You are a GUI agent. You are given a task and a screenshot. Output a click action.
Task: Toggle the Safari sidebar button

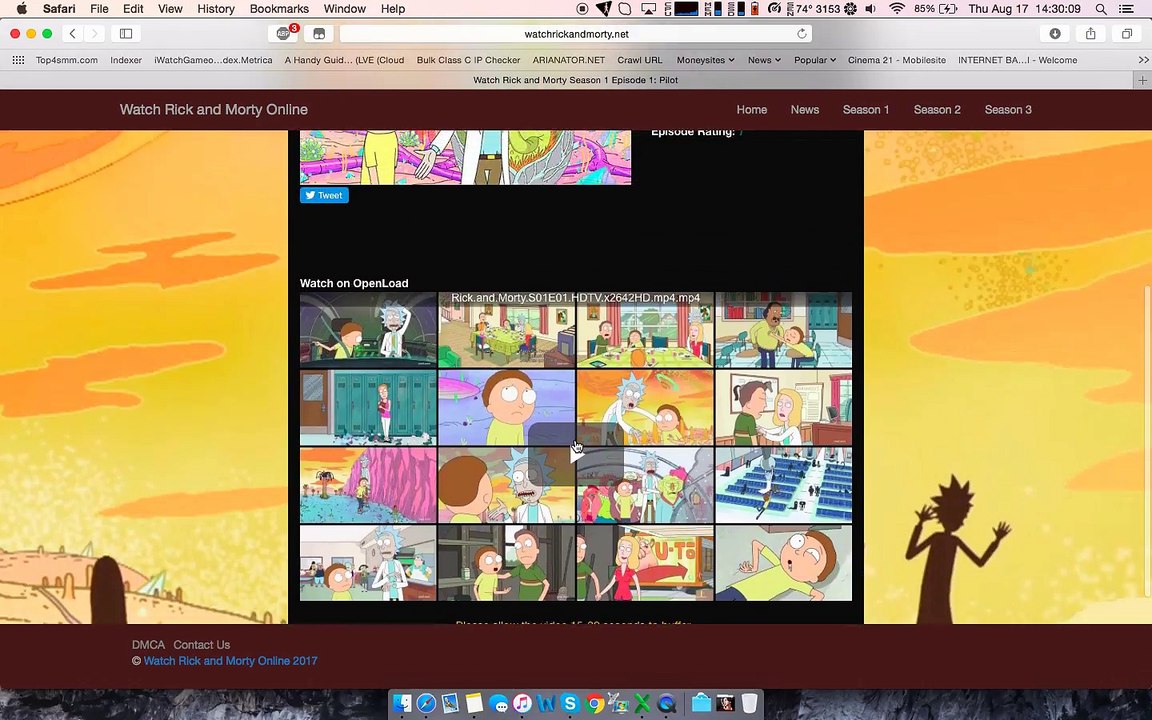click(126, 33)
